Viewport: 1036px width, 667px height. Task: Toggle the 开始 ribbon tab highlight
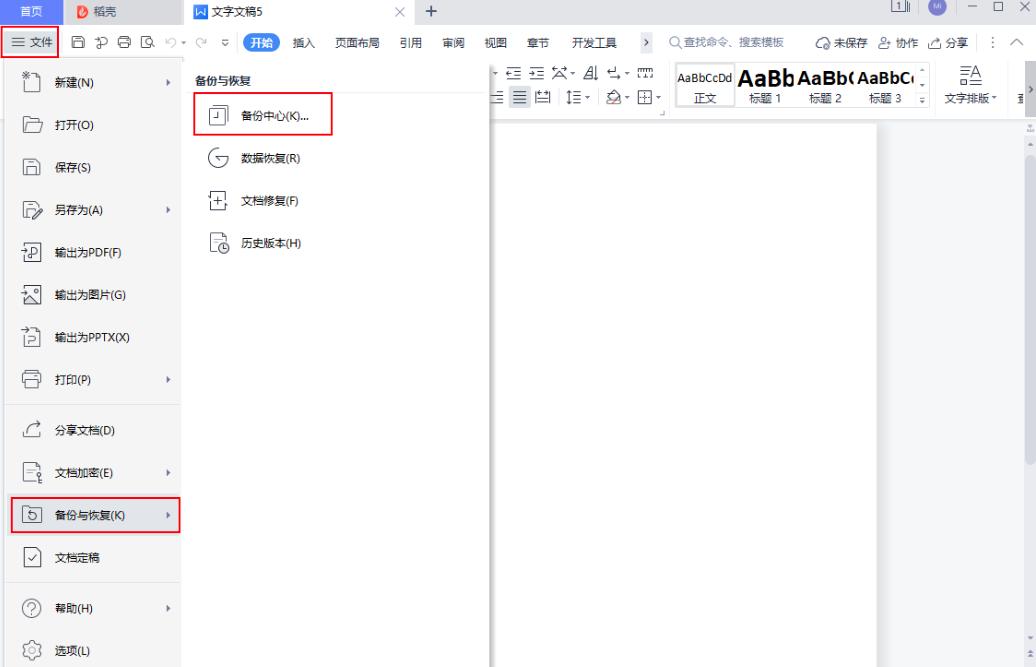pyautogui.click(x=264, y=43)
